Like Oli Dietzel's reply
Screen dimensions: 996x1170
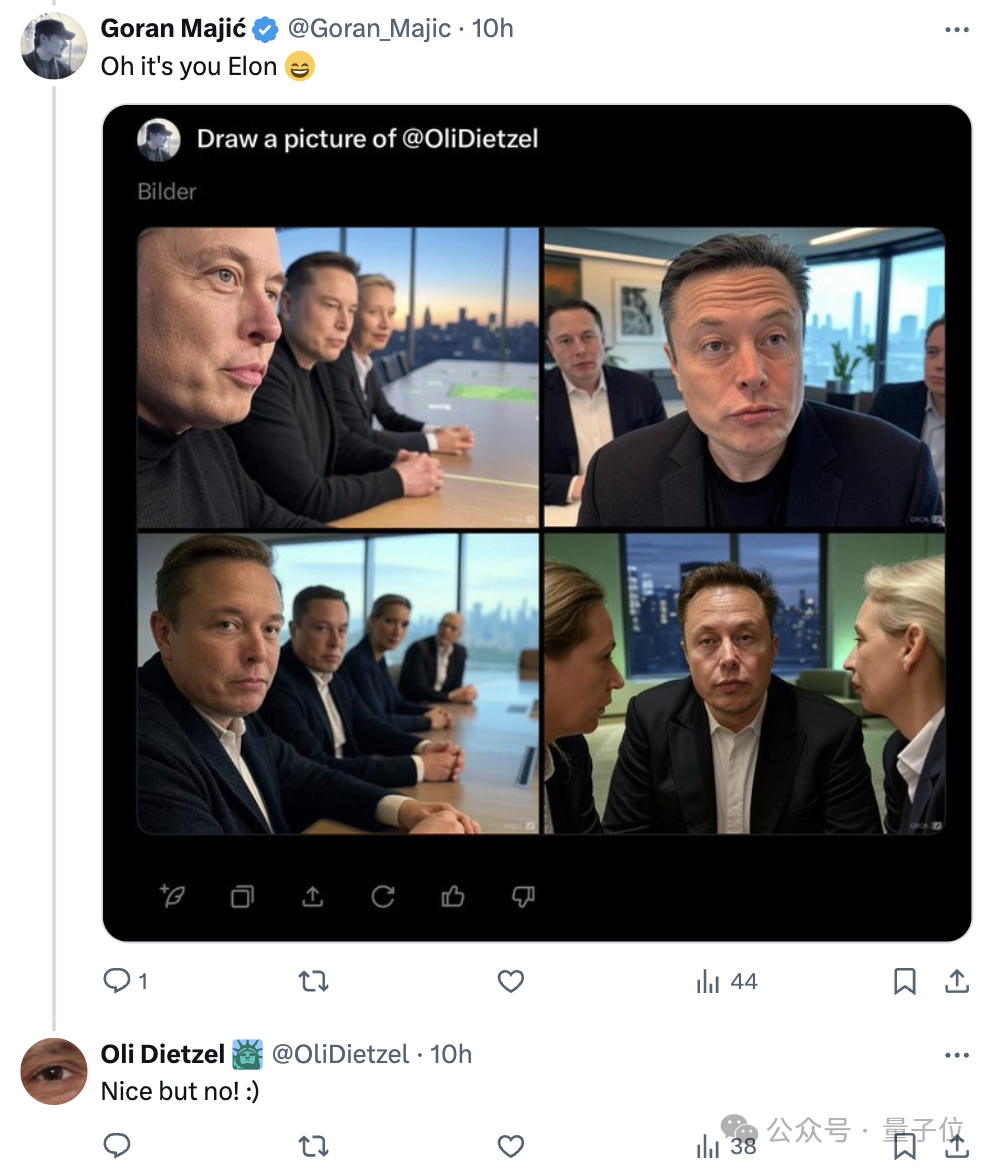(510, 1145)
